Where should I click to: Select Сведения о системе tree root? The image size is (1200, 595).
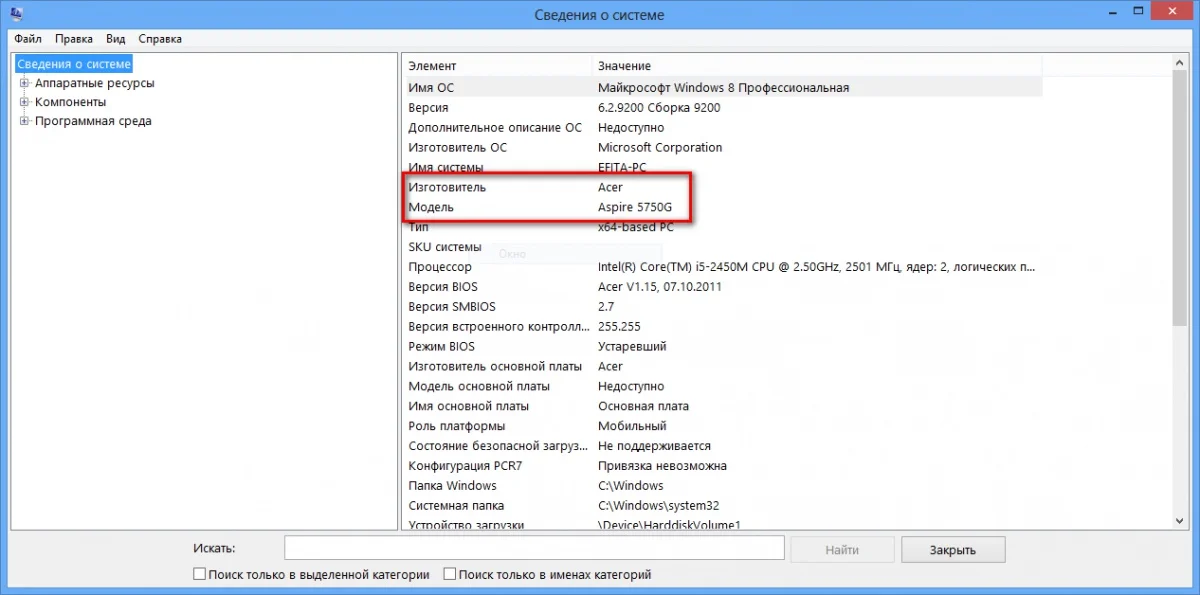(74, 64)
